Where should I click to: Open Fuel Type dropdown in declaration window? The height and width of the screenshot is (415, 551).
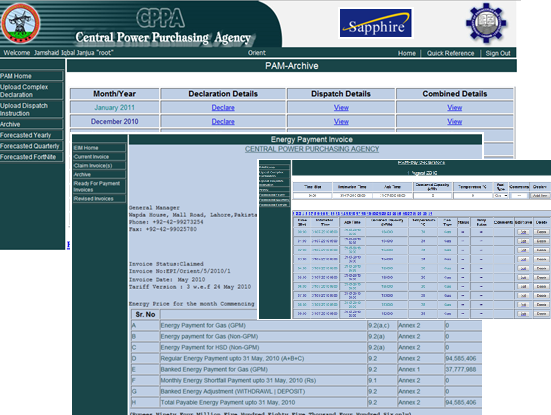click(x=501, y=195)
